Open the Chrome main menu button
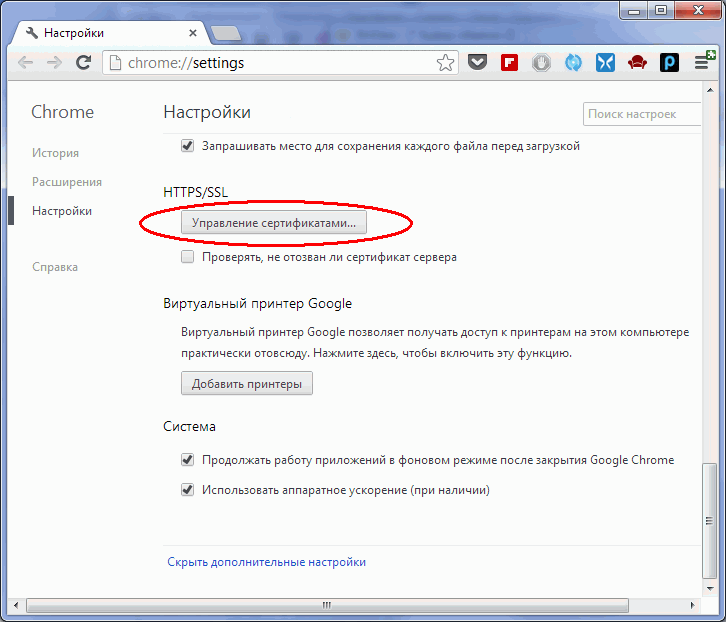Screen dimensions: 726x622 (703, 63)
